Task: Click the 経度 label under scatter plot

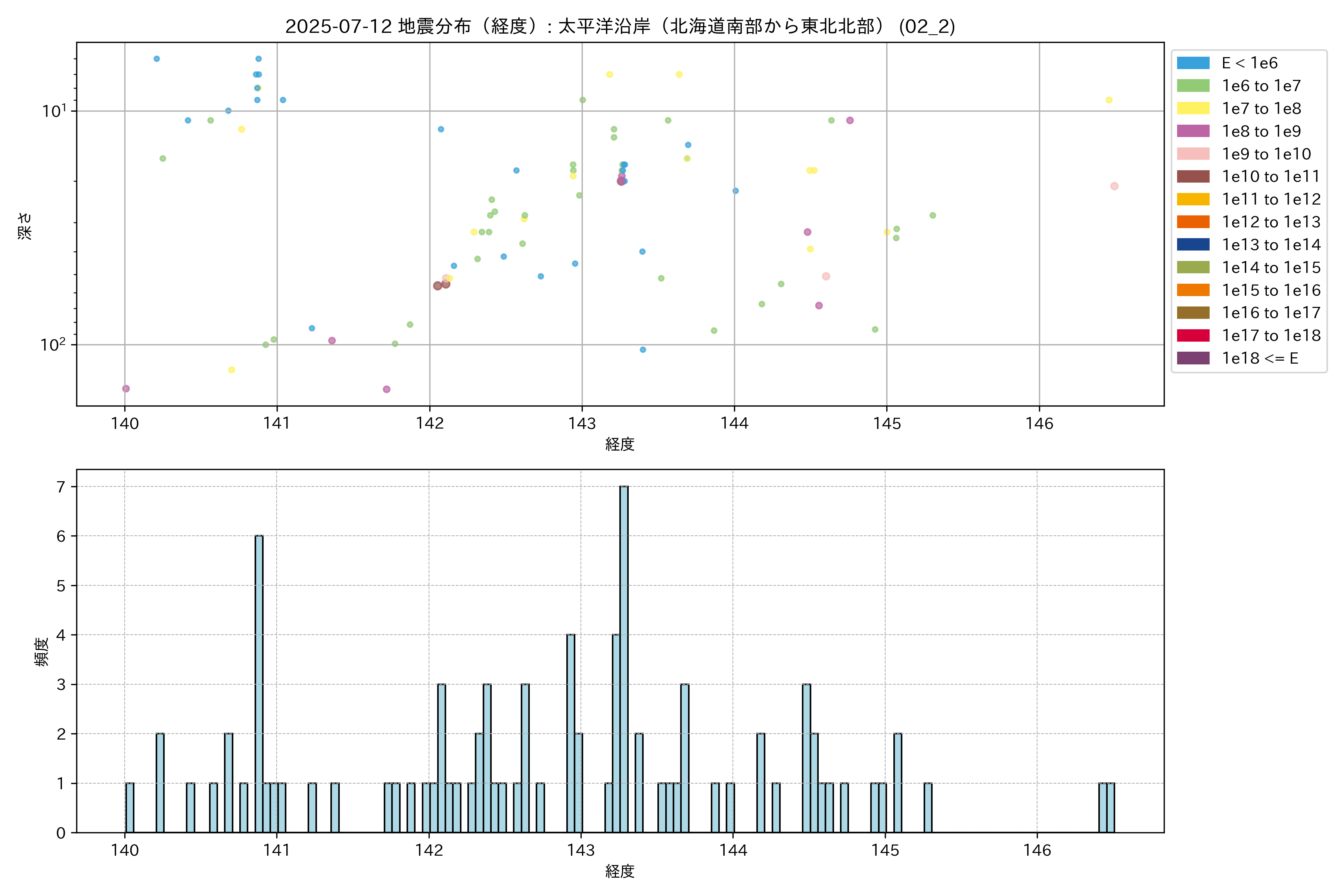Action: pos(620,444)
